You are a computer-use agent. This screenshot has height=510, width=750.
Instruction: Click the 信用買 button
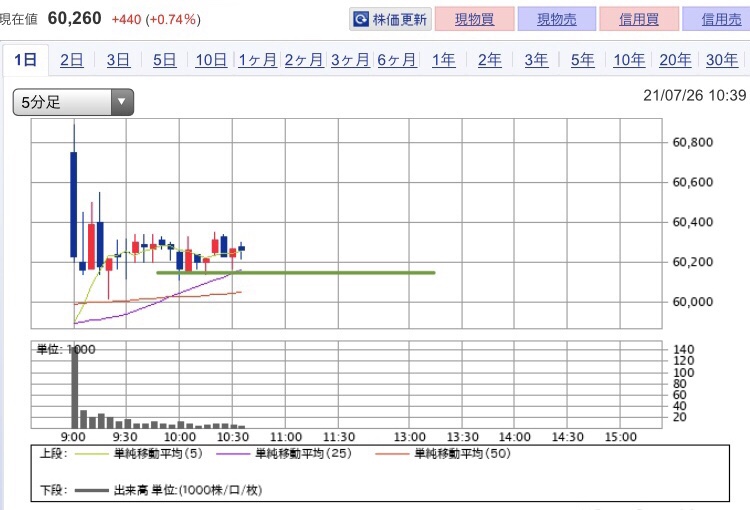639,19
